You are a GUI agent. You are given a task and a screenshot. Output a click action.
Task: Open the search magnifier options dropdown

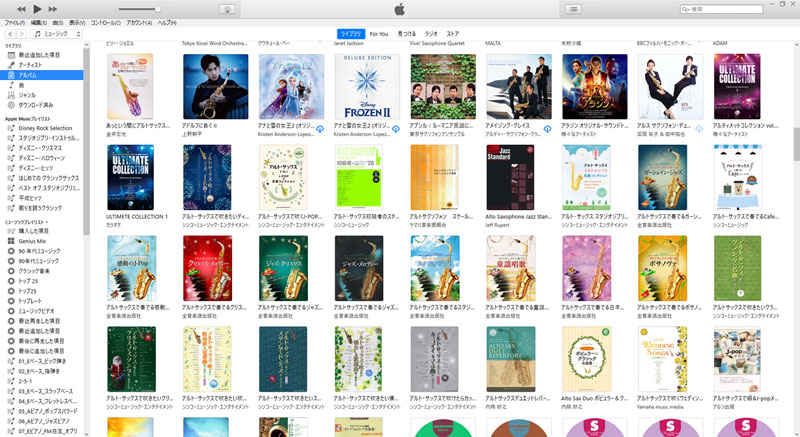click(x=686, y=9)
